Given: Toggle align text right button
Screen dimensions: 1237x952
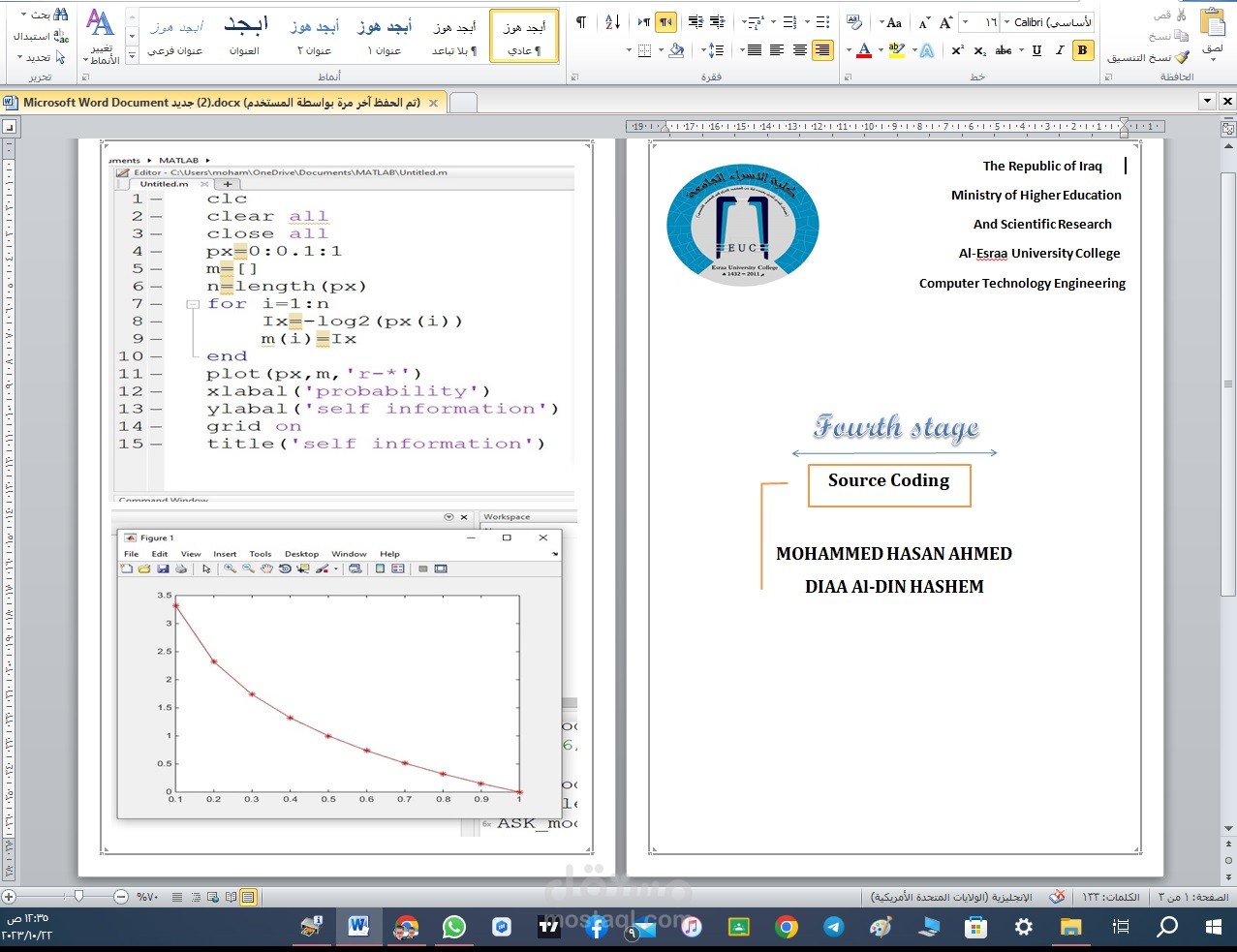Looking at the screenshot, I should [x=821, y=50].
